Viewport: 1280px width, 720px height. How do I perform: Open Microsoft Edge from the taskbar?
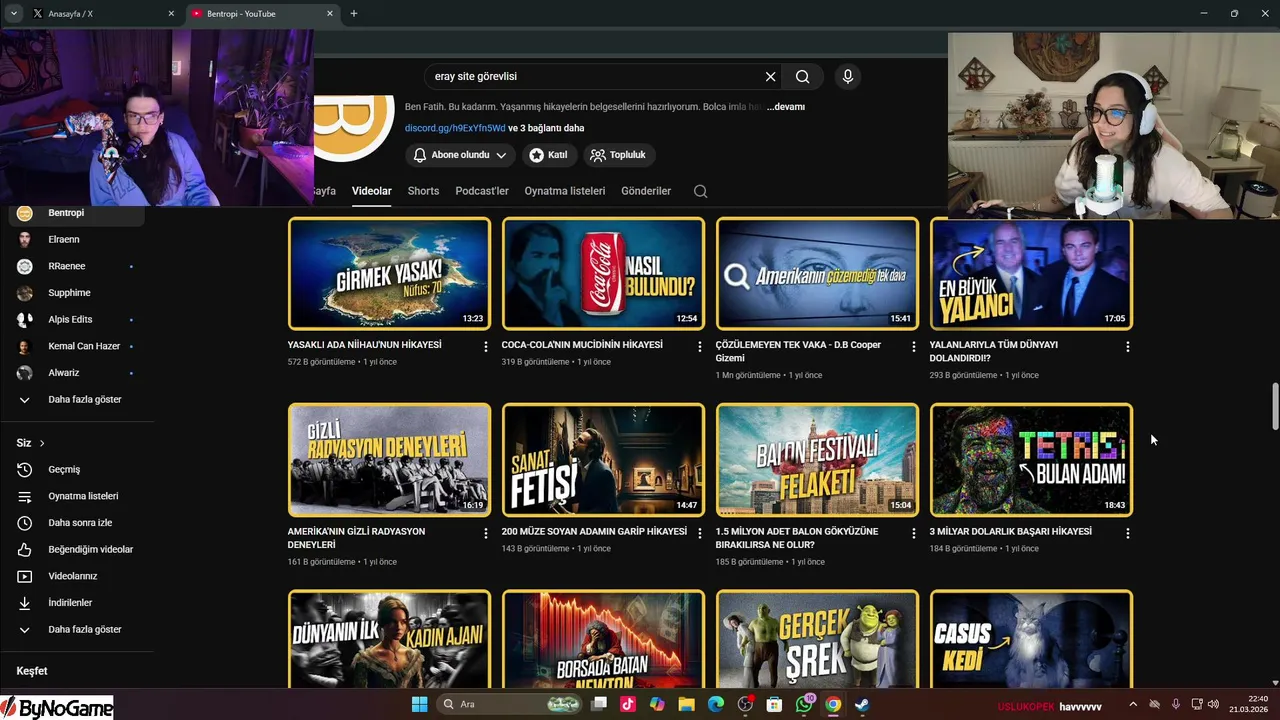point(715,704)
